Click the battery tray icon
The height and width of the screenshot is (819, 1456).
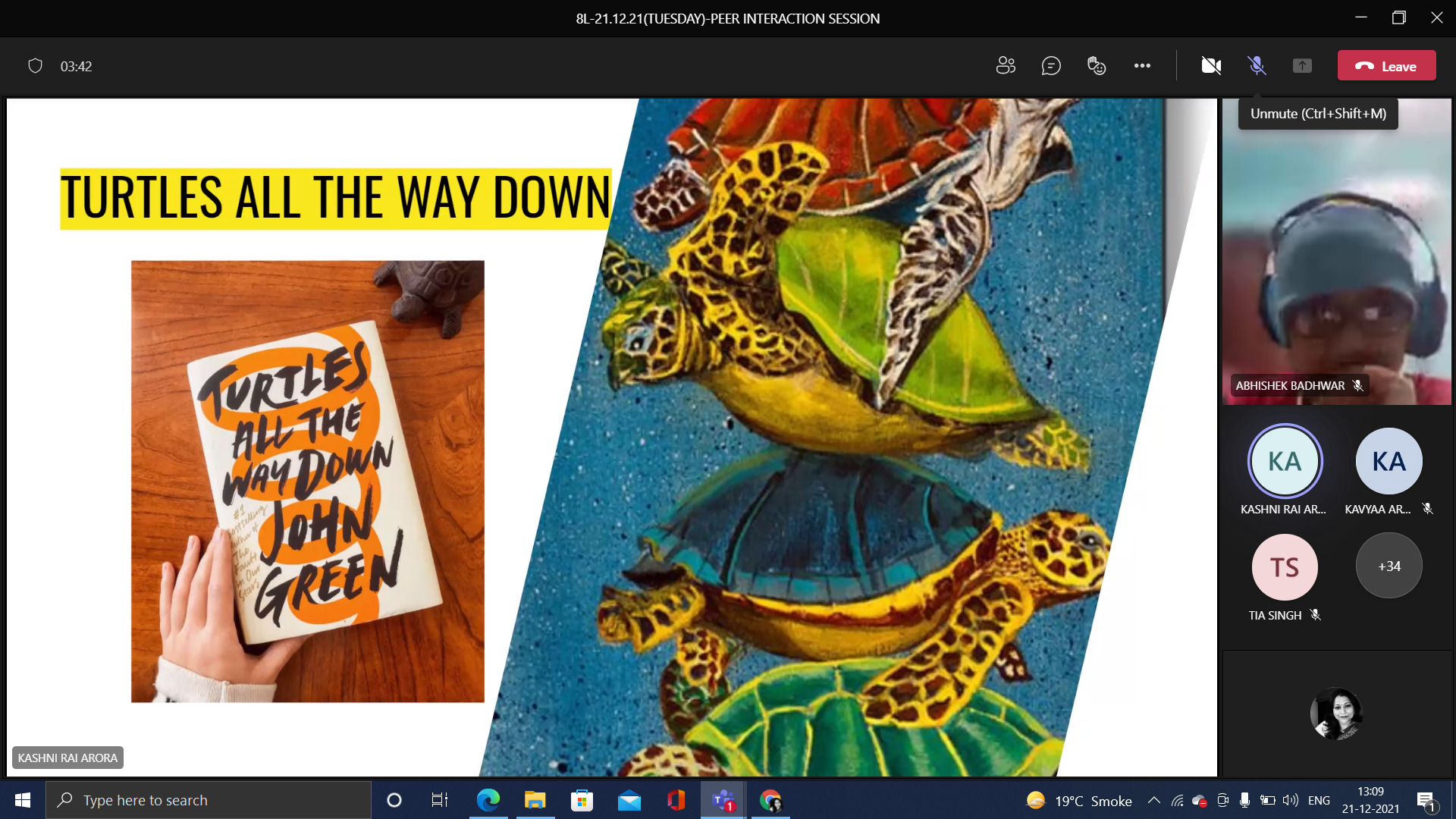[1267, 800]
